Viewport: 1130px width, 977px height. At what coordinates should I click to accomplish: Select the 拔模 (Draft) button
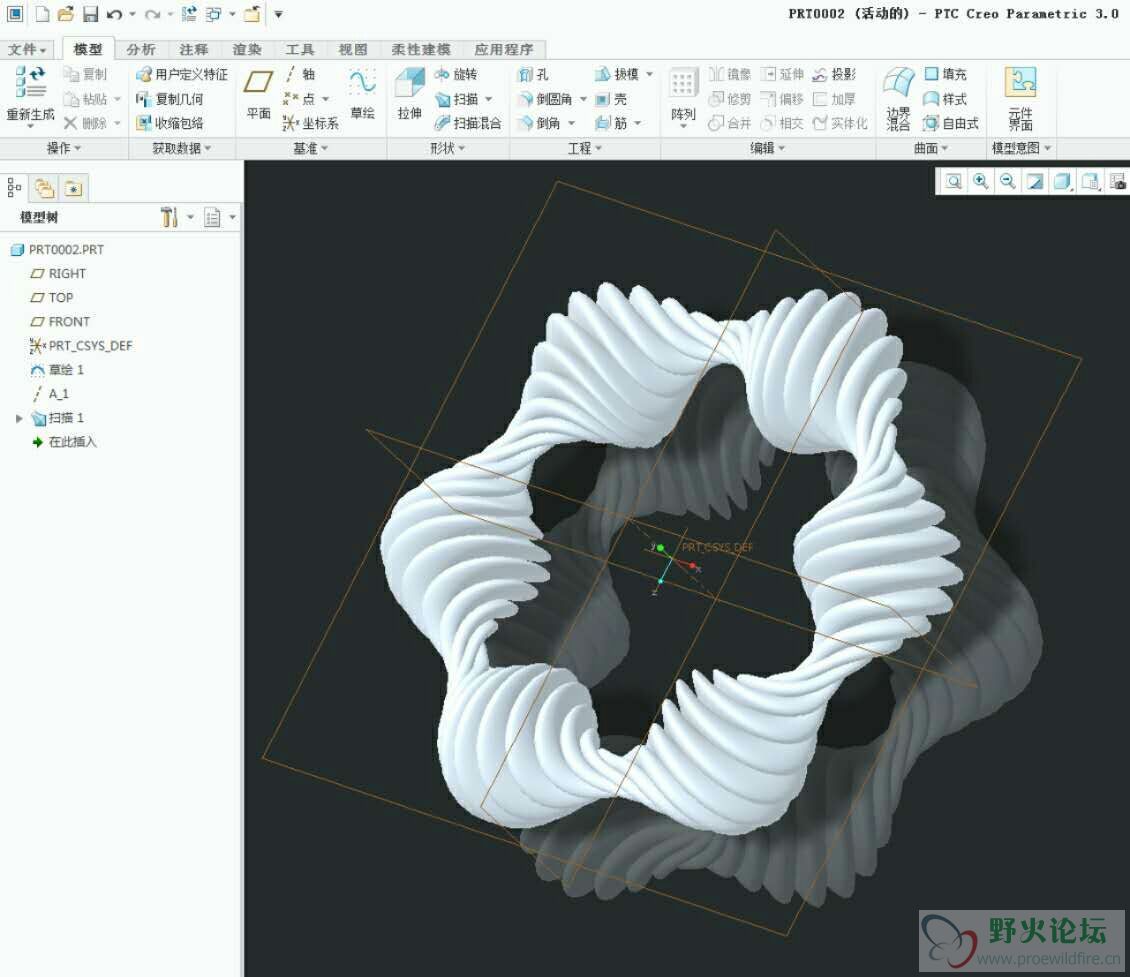(x=618, y=74)
